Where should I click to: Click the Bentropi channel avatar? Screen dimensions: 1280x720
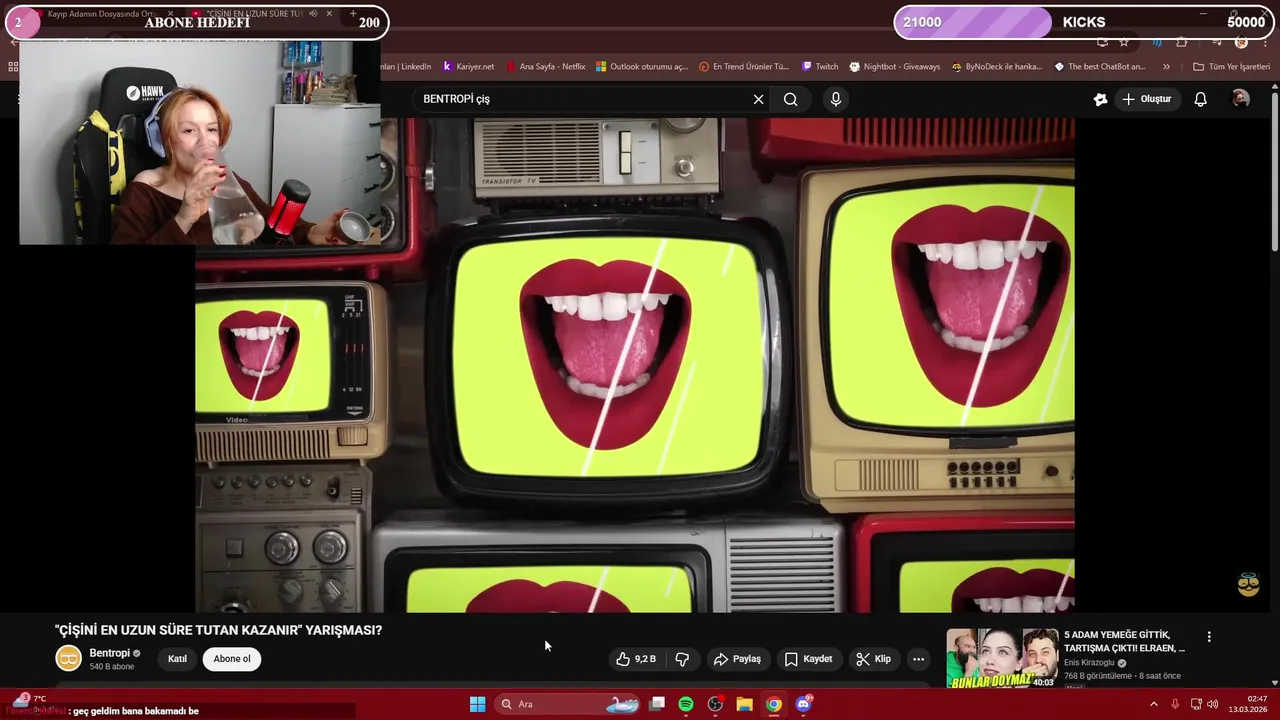[68, 658]
